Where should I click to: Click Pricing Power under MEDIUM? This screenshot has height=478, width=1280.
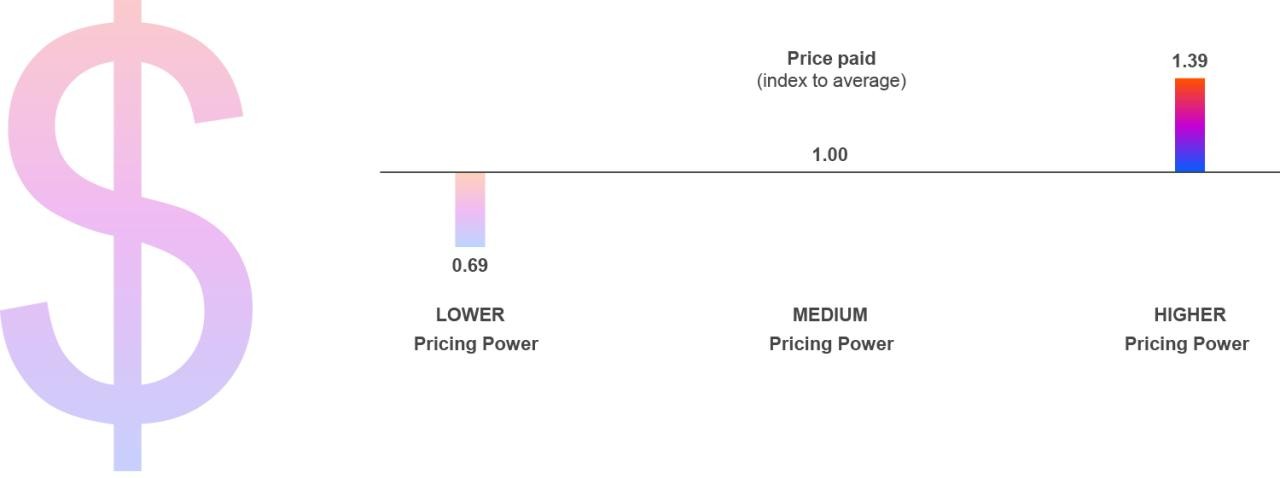point(831,344)
